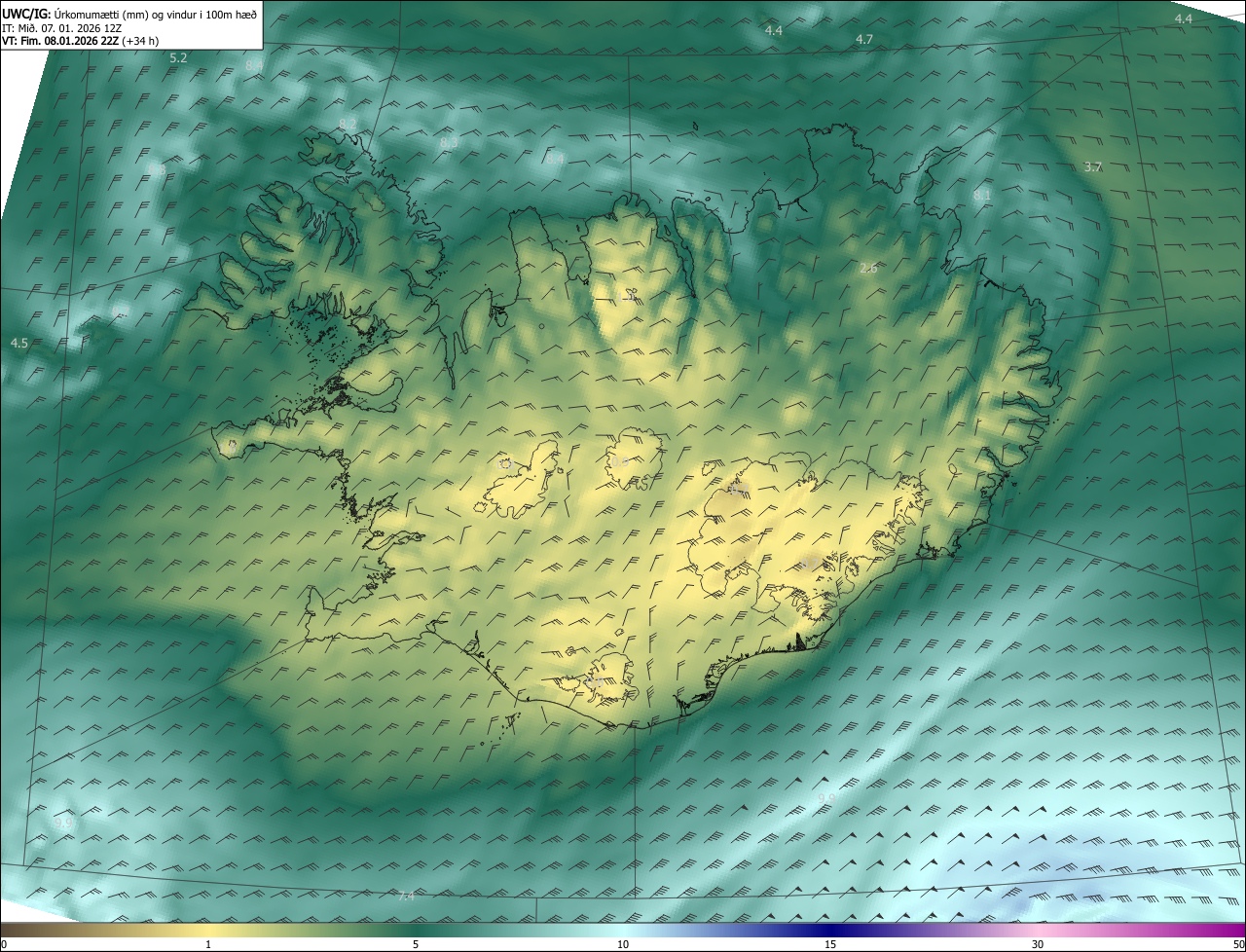Click the 8.1 value label on the map

tap(982, 196)
